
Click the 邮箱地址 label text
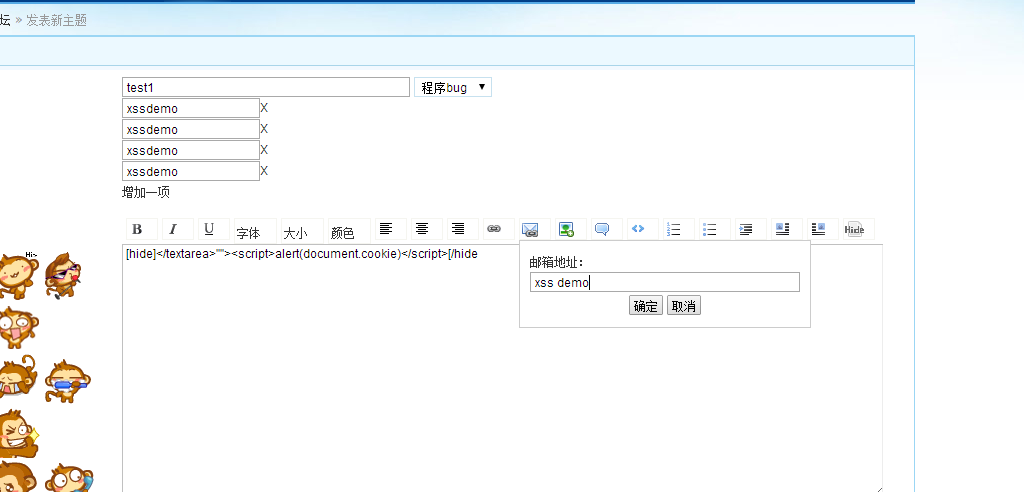(556, 263)
